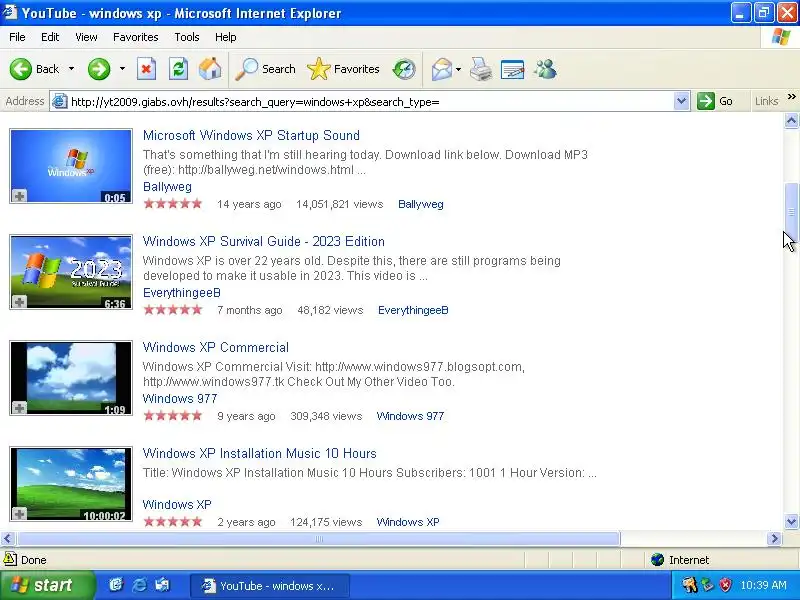
Task: Click the vertical scrollbar down arrow
Action: (x=791, y=522)
